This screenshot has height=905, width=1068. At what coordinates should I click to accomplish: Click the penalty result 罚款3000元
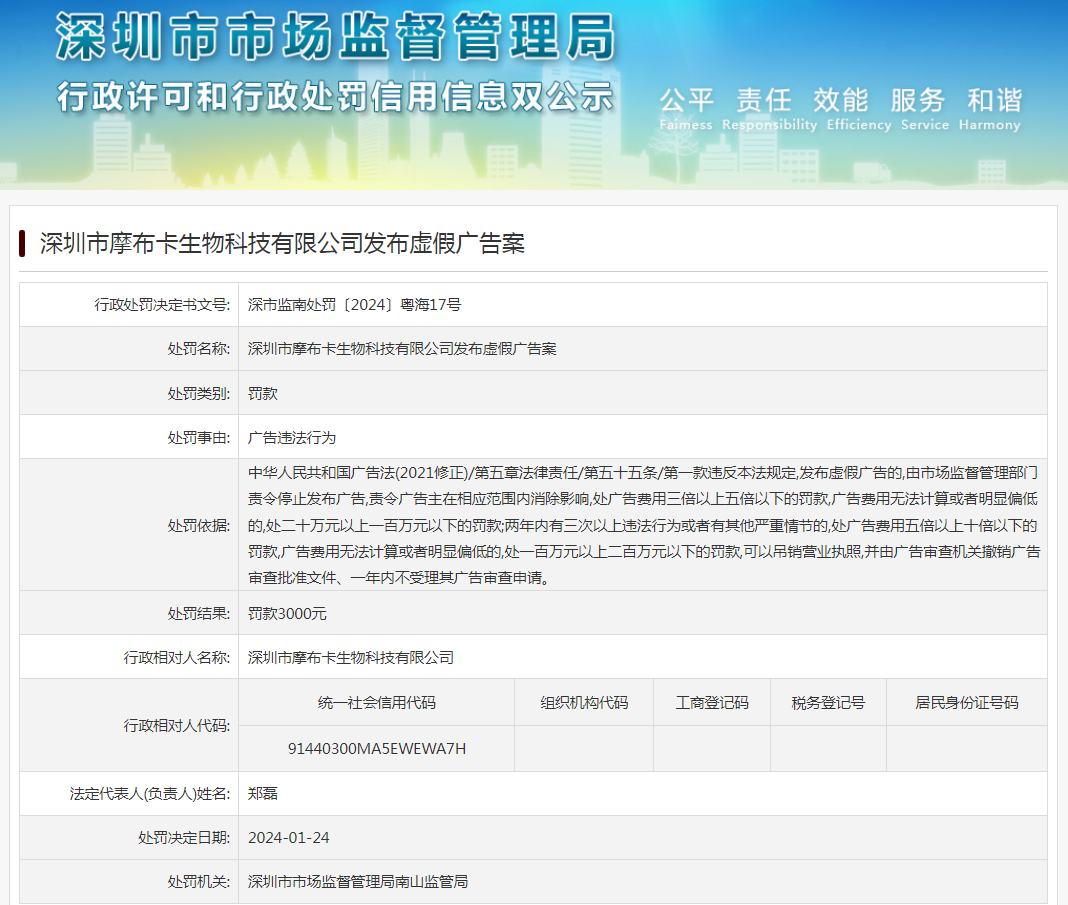[287, 613]
